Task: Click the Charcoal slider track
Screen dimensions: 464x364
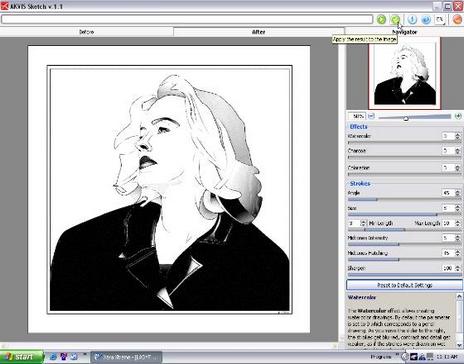Action: 404,157
